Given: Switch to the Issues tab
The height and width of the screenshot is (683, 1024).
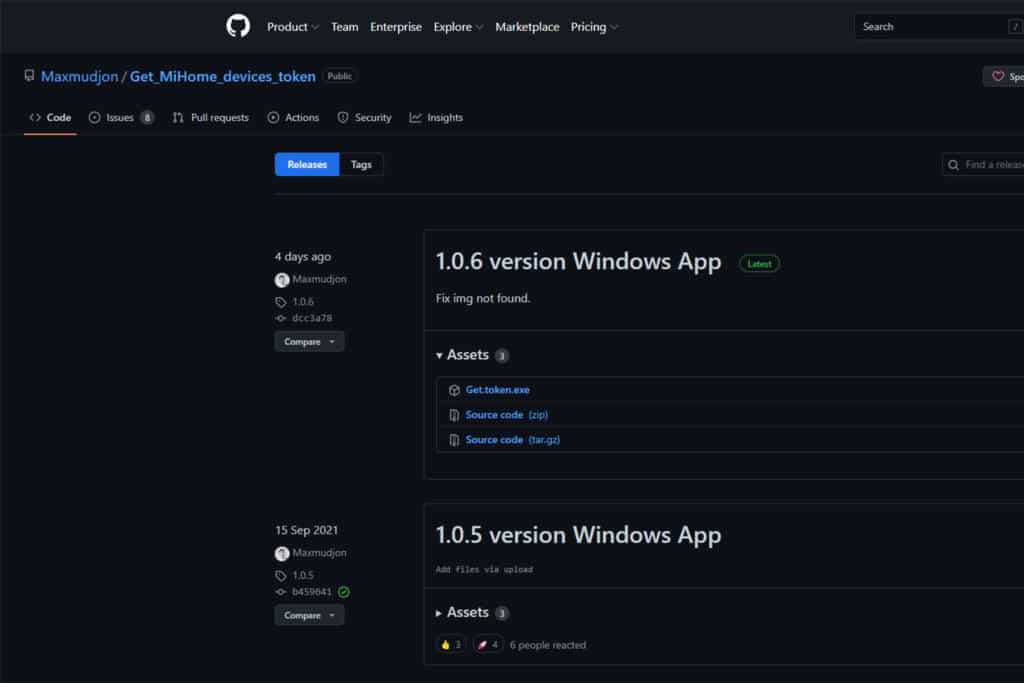Looking at the screenshot, I should click(121, 118).
